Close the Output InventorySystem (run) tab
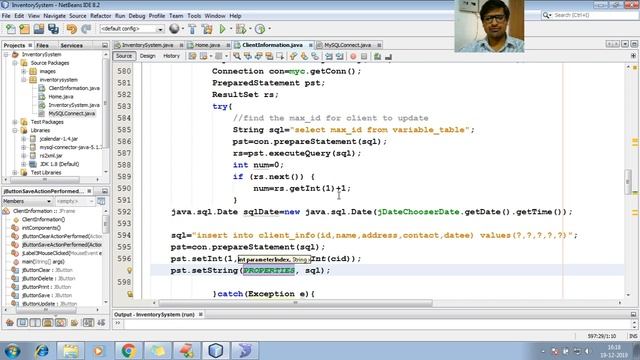640x360 pixels. [x=200, y=314]
